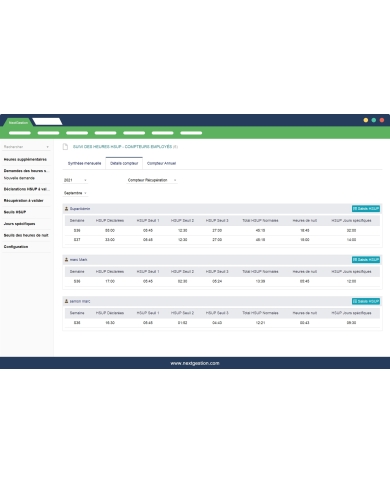Select the NextGestion browser tab
Screen dimensions: 390x484
(18, 122)
